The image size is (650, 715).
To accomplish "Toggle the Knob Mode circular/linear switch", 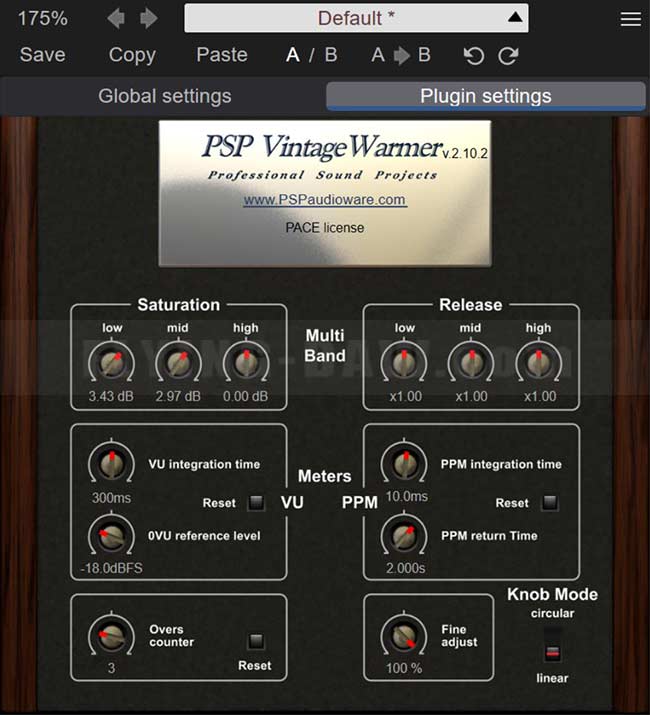I will click(552, 645).
